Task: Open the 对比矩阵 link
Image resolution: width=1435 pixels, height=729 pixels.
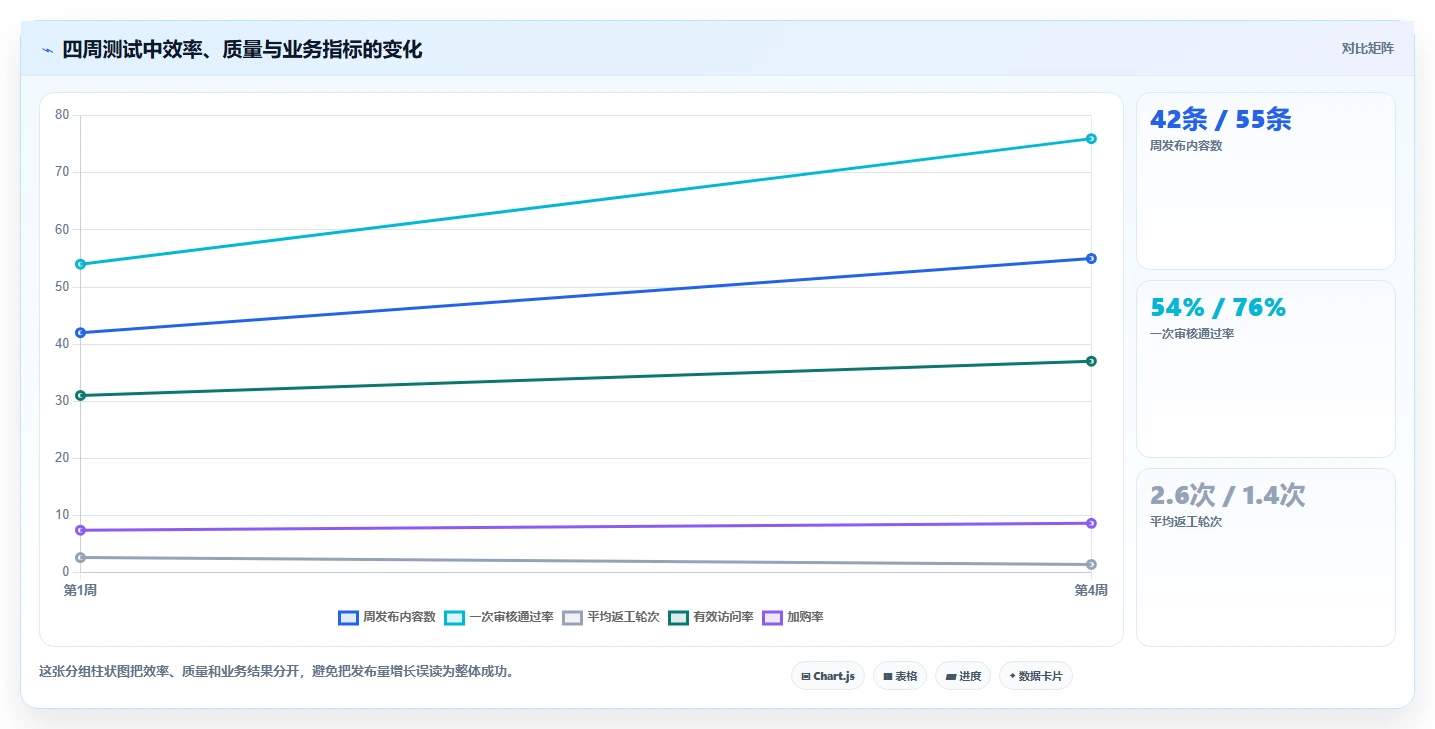Action: click(1367, 48)
